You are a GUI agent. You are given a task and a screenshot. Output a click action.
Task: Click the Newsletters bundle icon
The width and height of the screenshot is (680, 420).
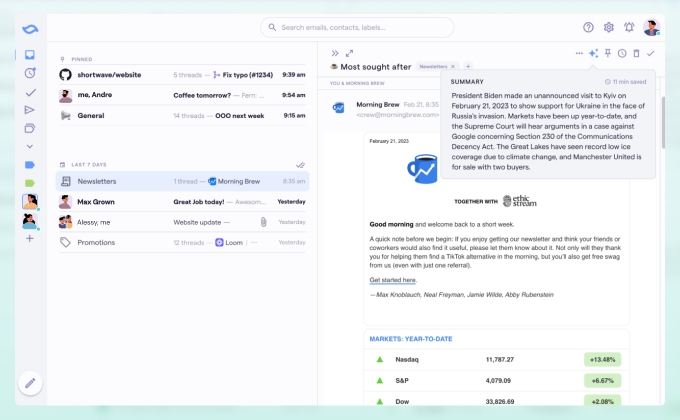[65, 181]
